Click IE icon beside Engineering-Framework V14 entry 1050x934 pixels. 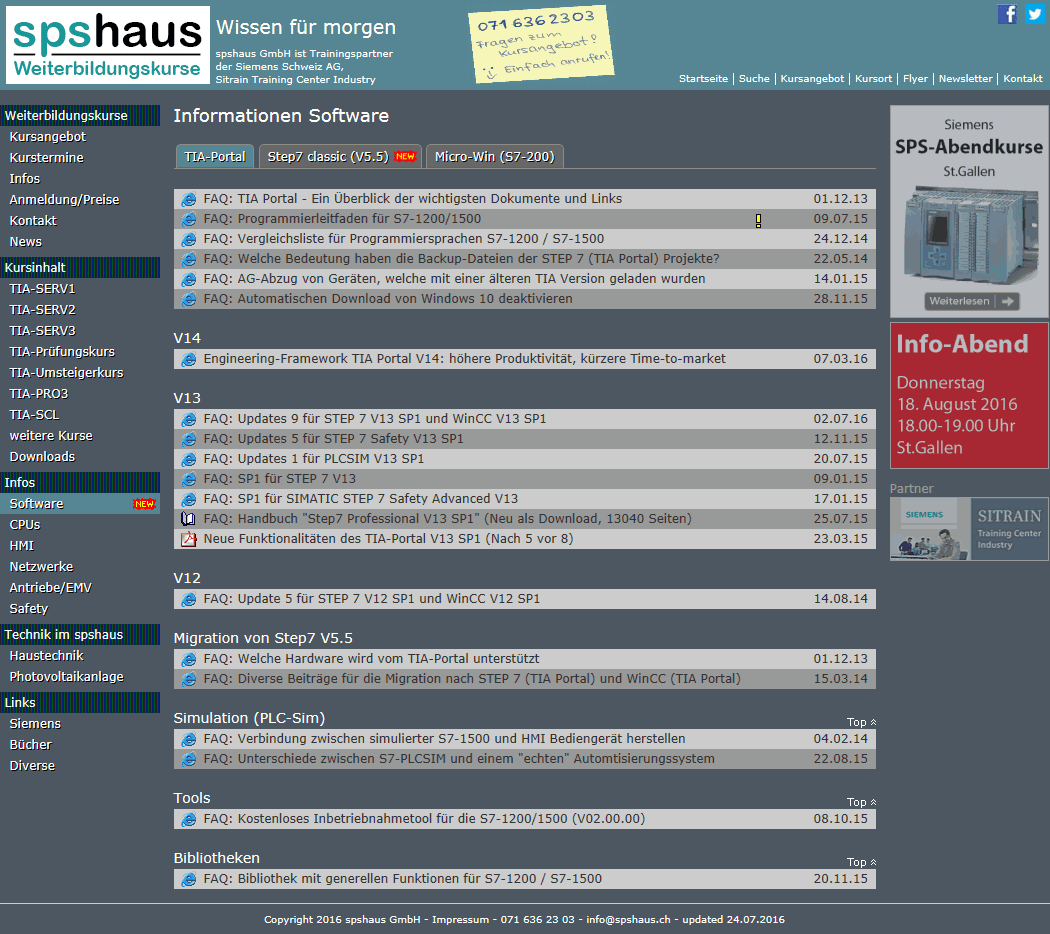point(189,359)
